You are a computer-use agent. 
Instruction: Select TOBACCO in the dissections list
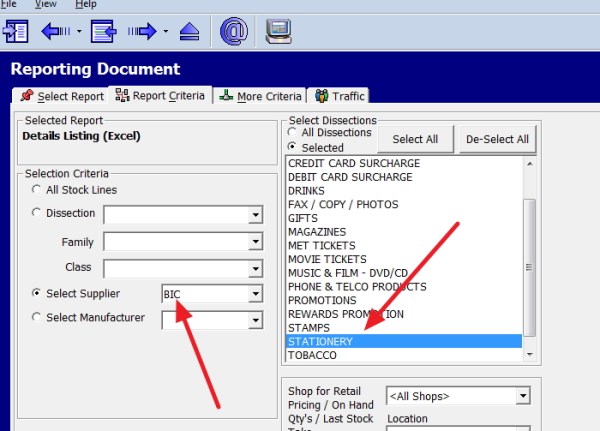404,355
